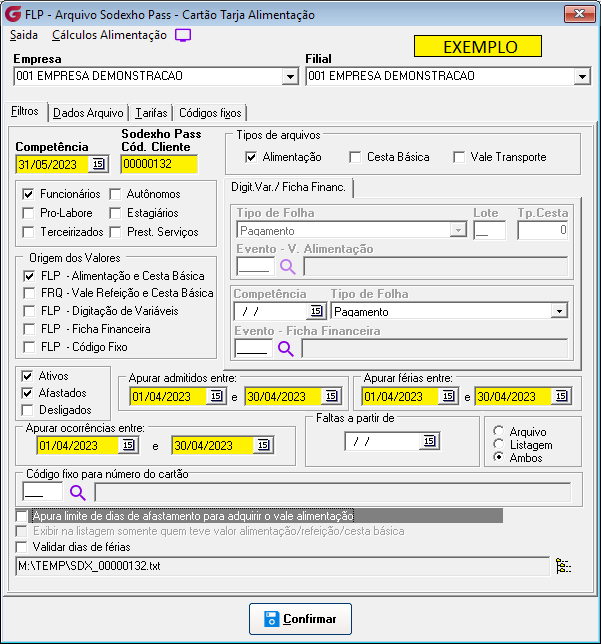The width and height of the screenshot is (601, 644).
Task: Open the Códigos fixos tab
Action: coord(210,113)
